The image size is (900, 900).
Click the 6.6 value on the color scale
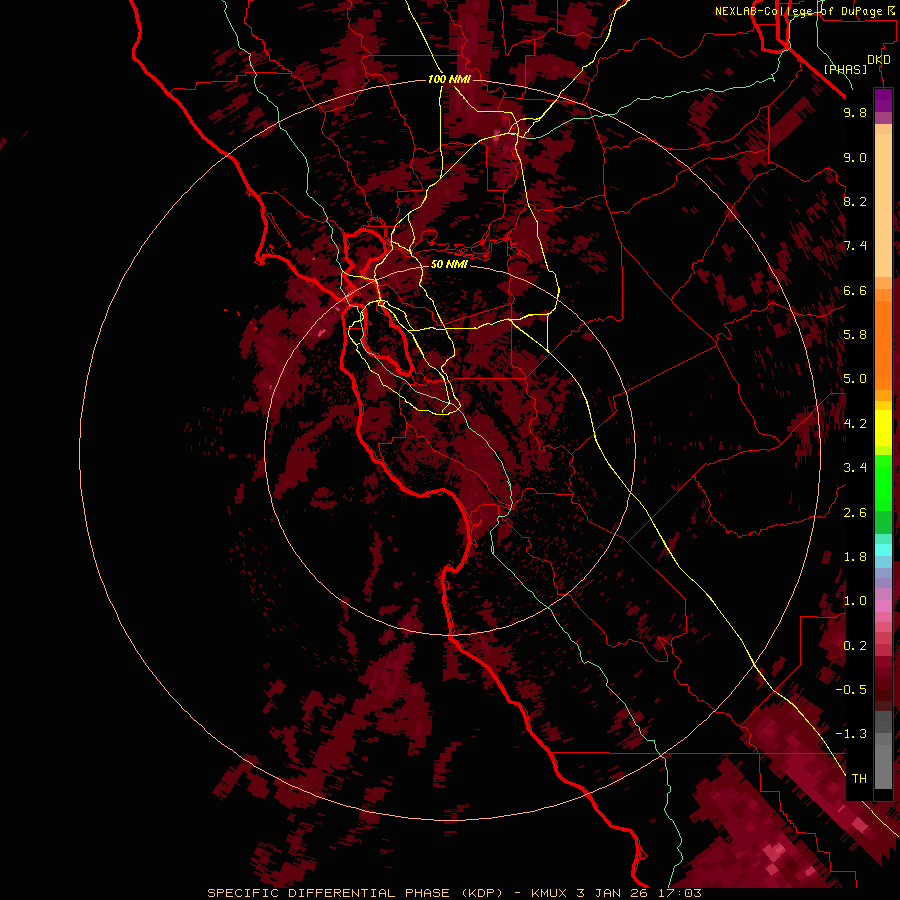click(855, 290)
